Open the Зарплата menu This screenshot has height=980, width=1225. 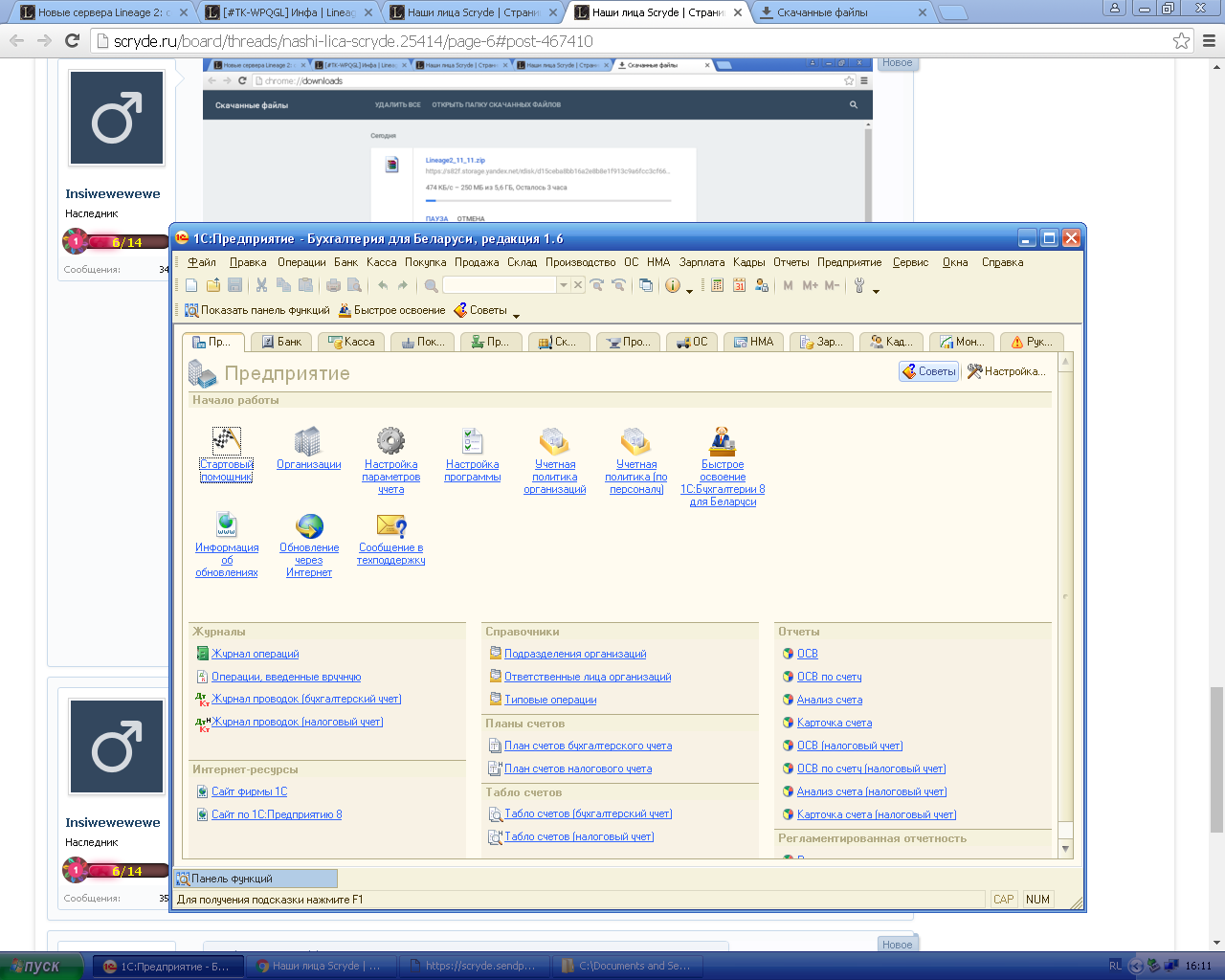(702, 262)
